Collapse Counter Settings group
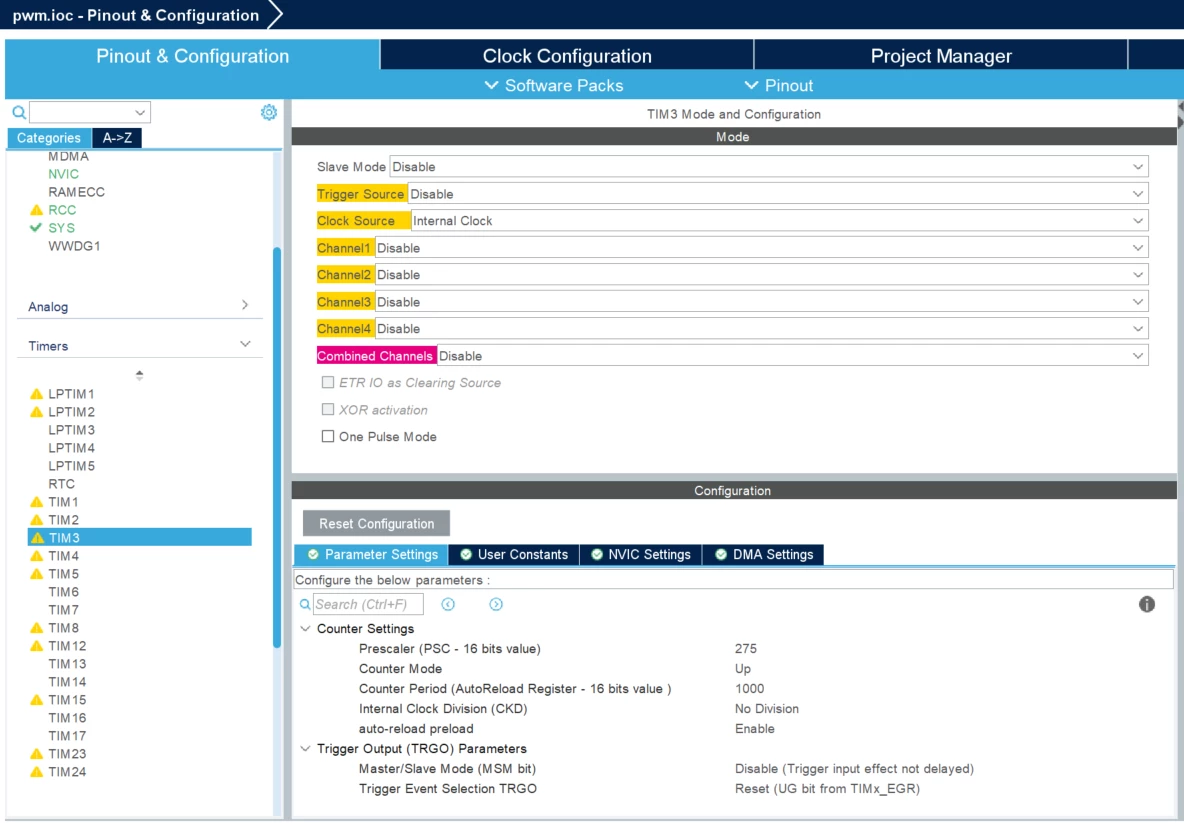This screenshot has width=1184, height=823. tap(305, 628)
